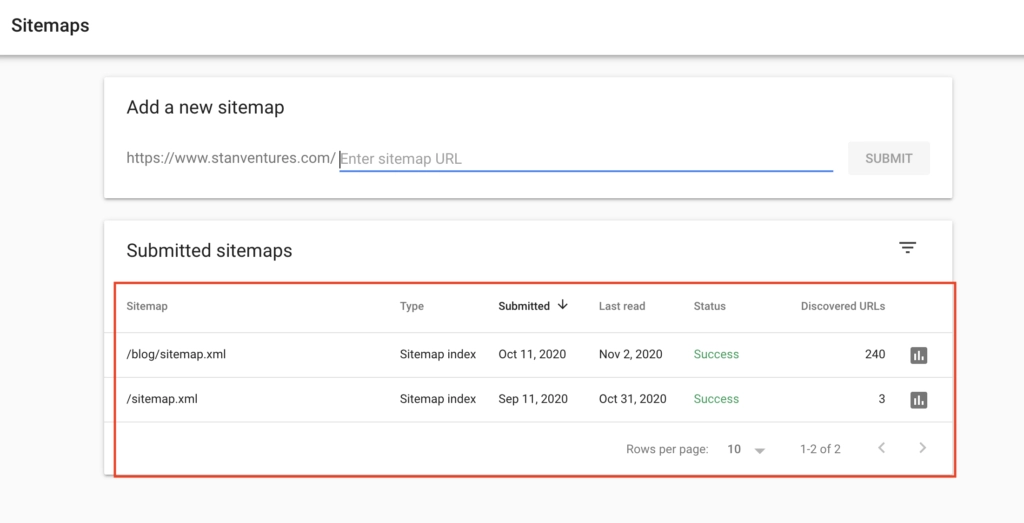Open the /blog/sitemap.xml sitemap entry
This screenshot has height=523, width=1024.
tap(176, 354)
